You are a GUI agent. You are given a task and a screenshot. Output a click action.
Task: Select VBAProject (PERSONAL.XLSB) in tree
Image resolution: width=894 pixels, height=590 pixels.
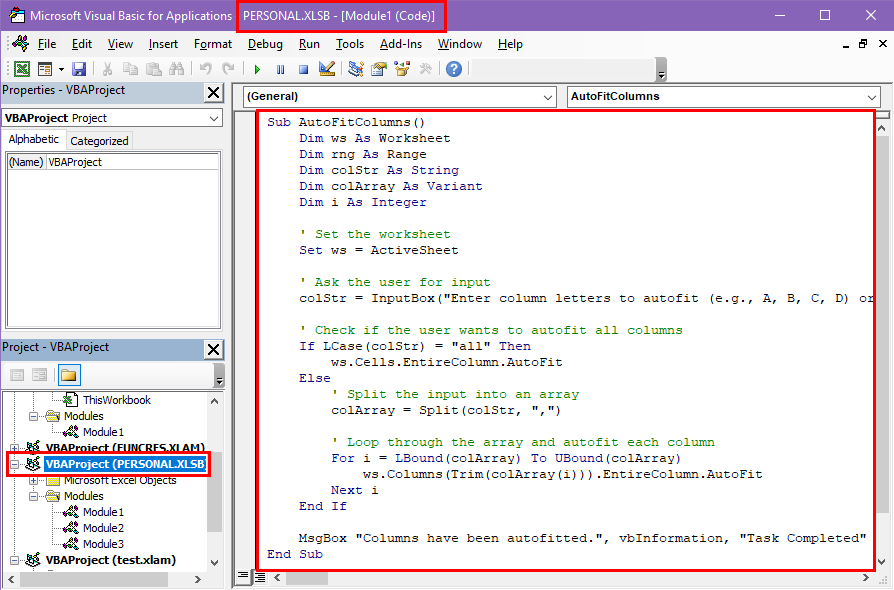click(125, 465)
